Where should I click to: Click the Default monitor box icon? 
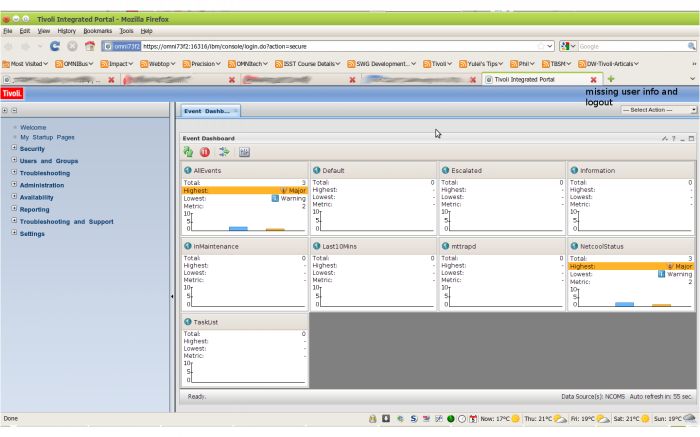coord(317,171)
